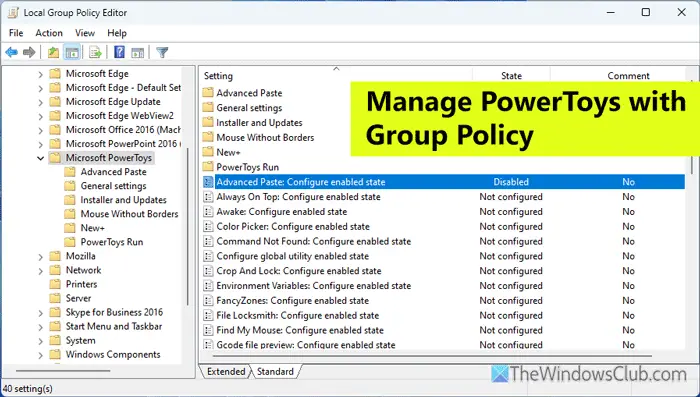Expand the Microsoft Office 2016 node
The height and width of the screenshot is (397, 700).
41,130
